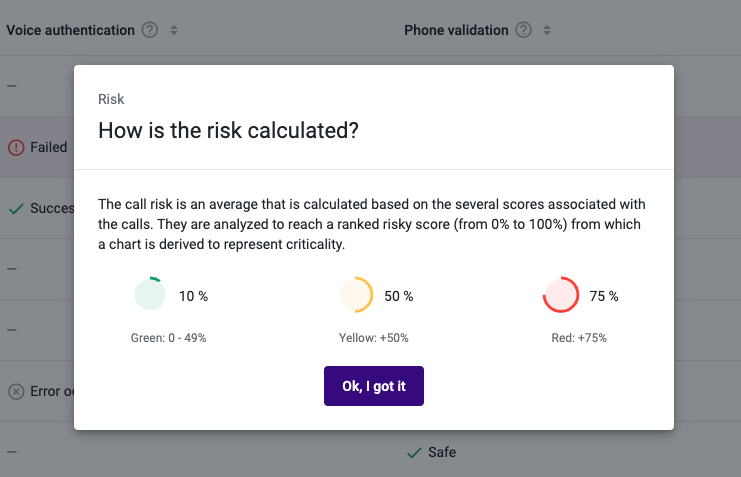Click the green Success checkmark icon
The image size is (741, 477).
click(16, 208)
